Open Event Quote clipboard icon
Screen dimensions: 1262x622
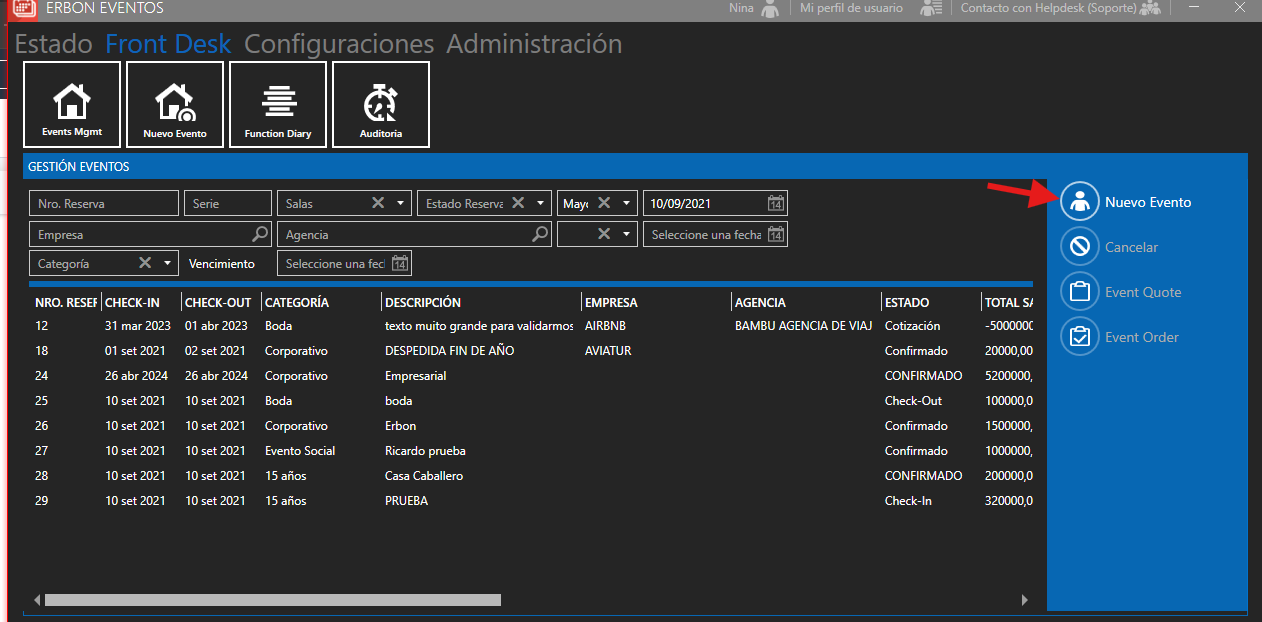pos(1080,292)
